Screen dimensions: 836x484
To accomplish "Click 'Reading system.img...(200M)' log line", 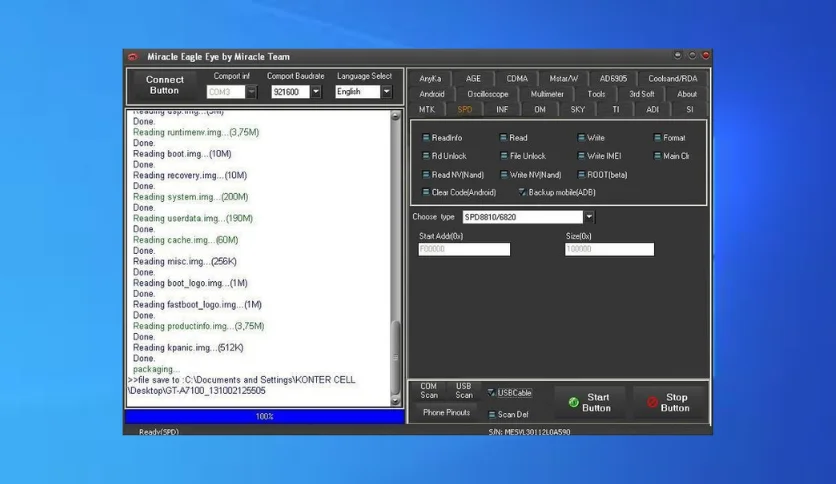I will [190, 197].
